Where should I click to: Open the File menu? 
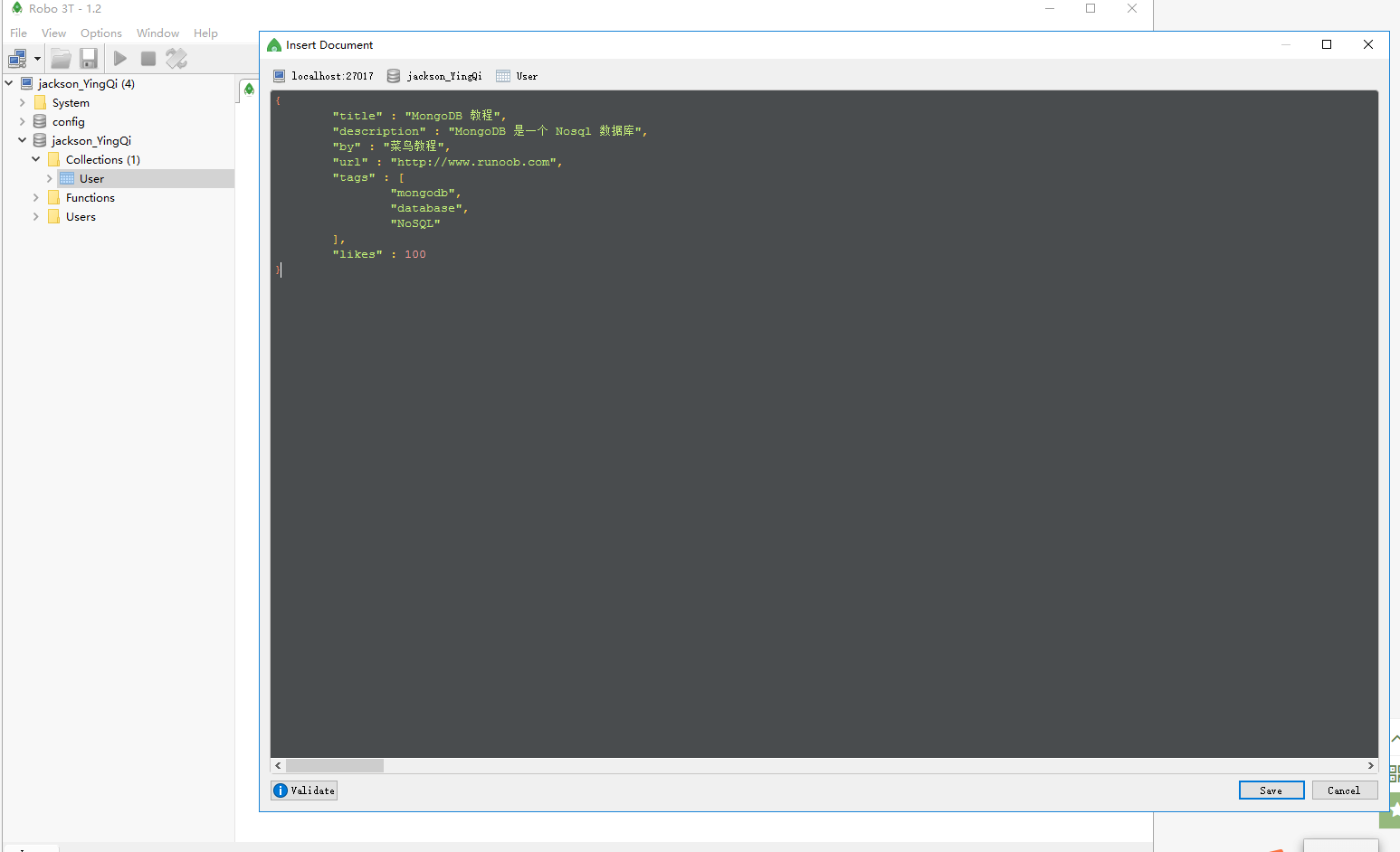(x=18, y=33)
